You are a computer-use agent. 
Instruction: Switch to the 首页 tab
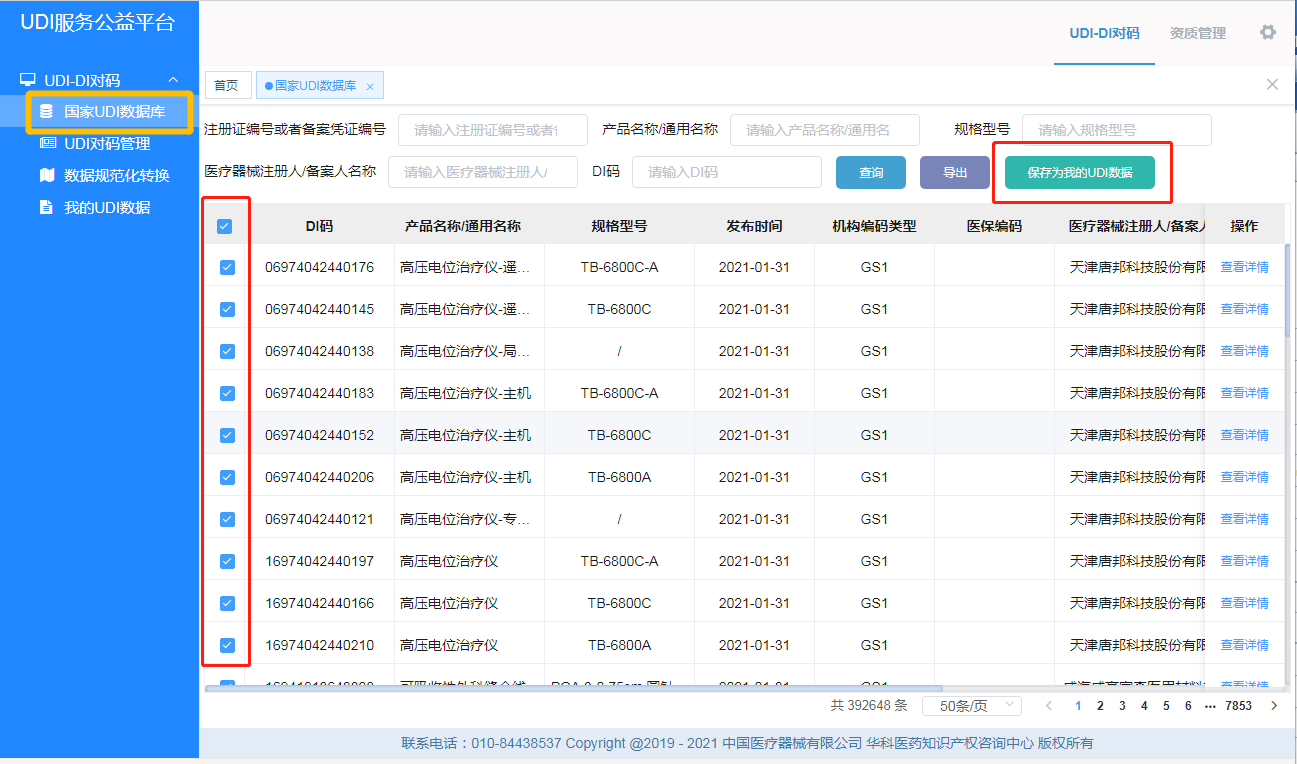227,85
